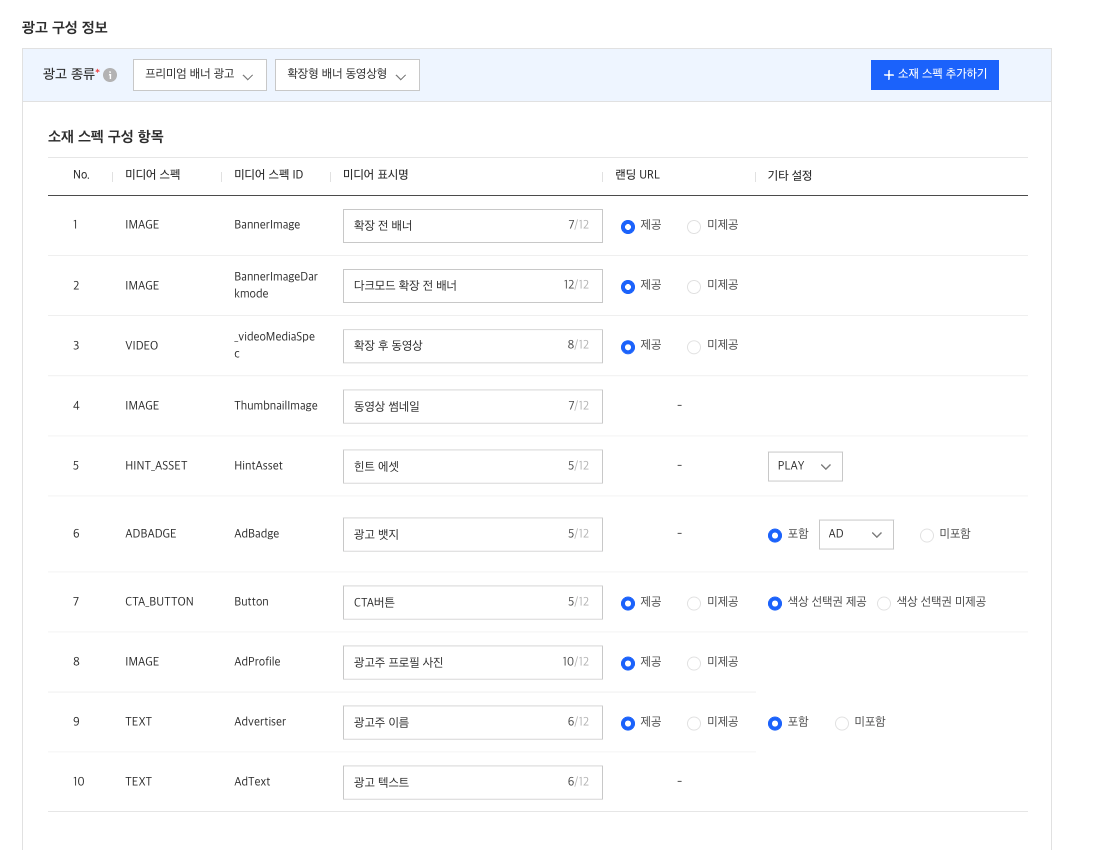The width and height of the screenshot is (1098, 850).
Task: Click the 힌트 에셋 input field
Action: pyautogui.click(x=472, y=466)
